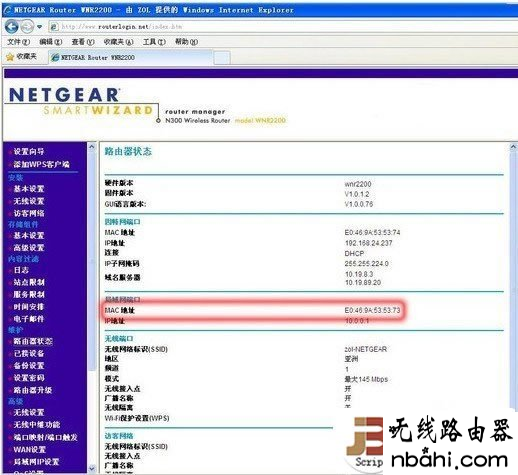This screenshot has width=518, height=475.
Task: Open WAN设置 in sidebar
Action: pyautogui.click(x=29, y=449)
